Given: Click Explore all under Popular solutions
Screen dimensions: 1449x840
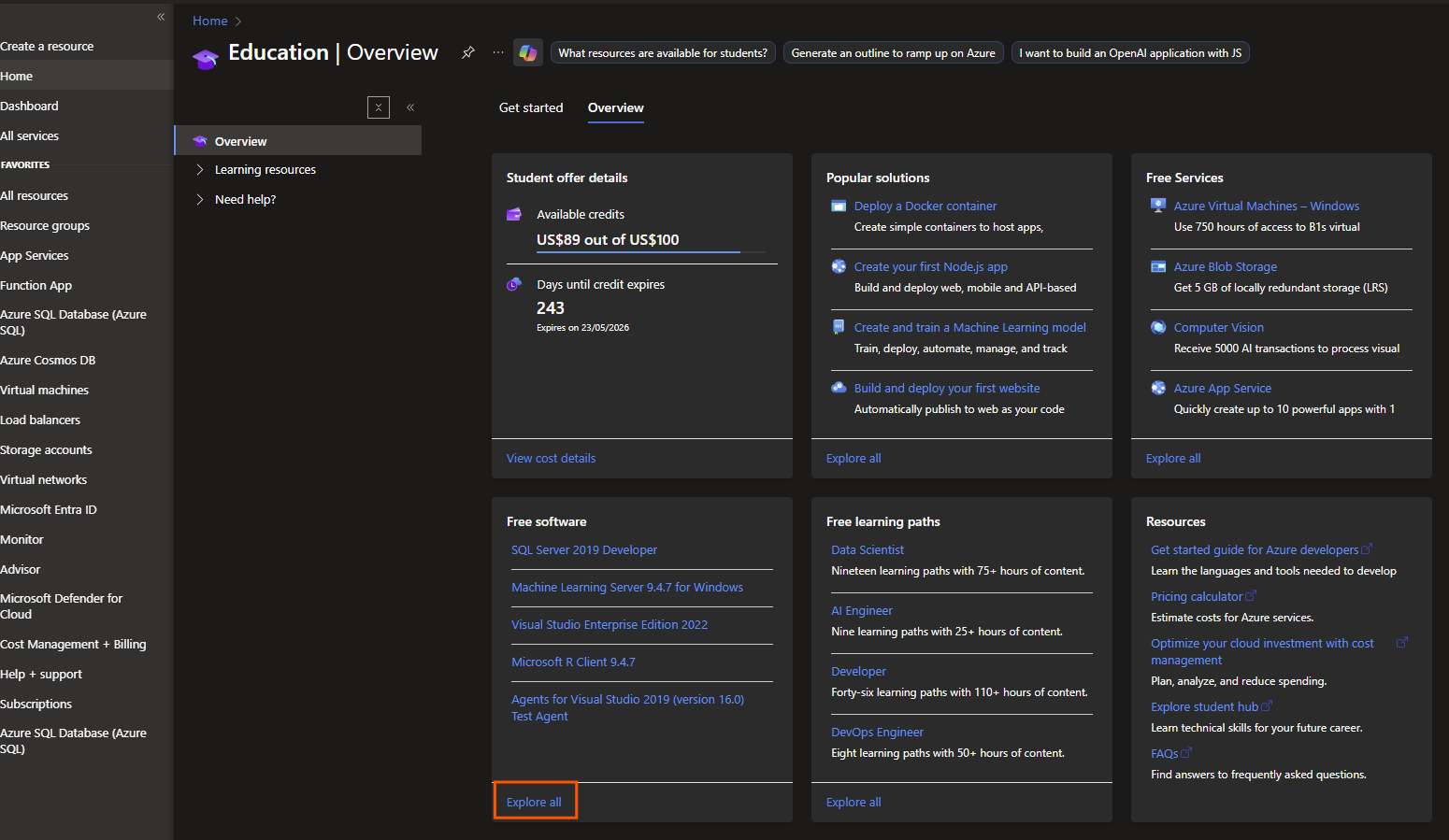Looking at the screenshot, I should (x=854, y=459).
